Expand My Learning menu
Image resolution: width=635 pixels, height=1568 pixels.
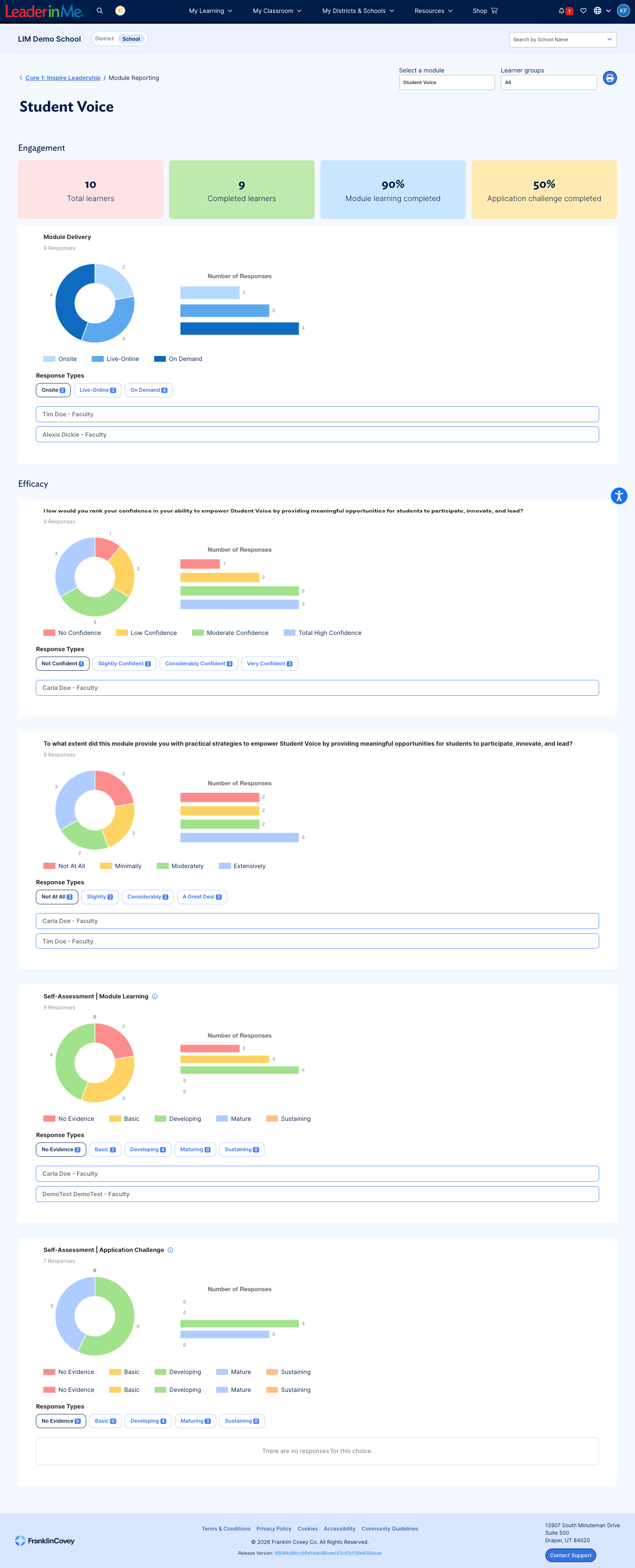point(210,10)
